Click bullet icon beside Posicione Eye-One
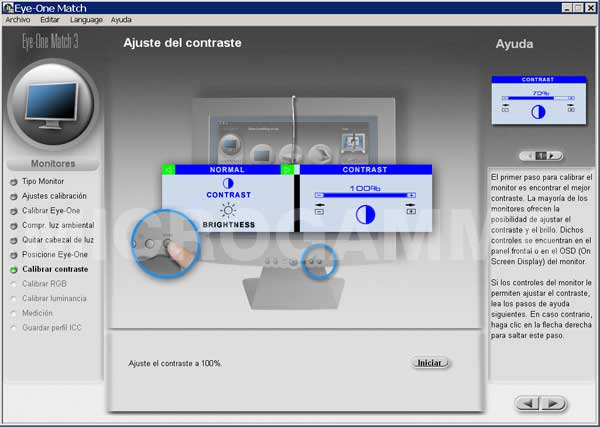This screenshot has height=427, width=600. (14, 255)
